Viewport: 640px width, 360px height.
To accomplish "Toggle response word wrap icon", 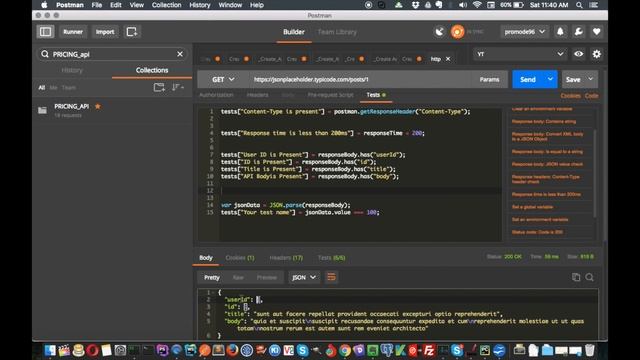I will pos(331,277).
